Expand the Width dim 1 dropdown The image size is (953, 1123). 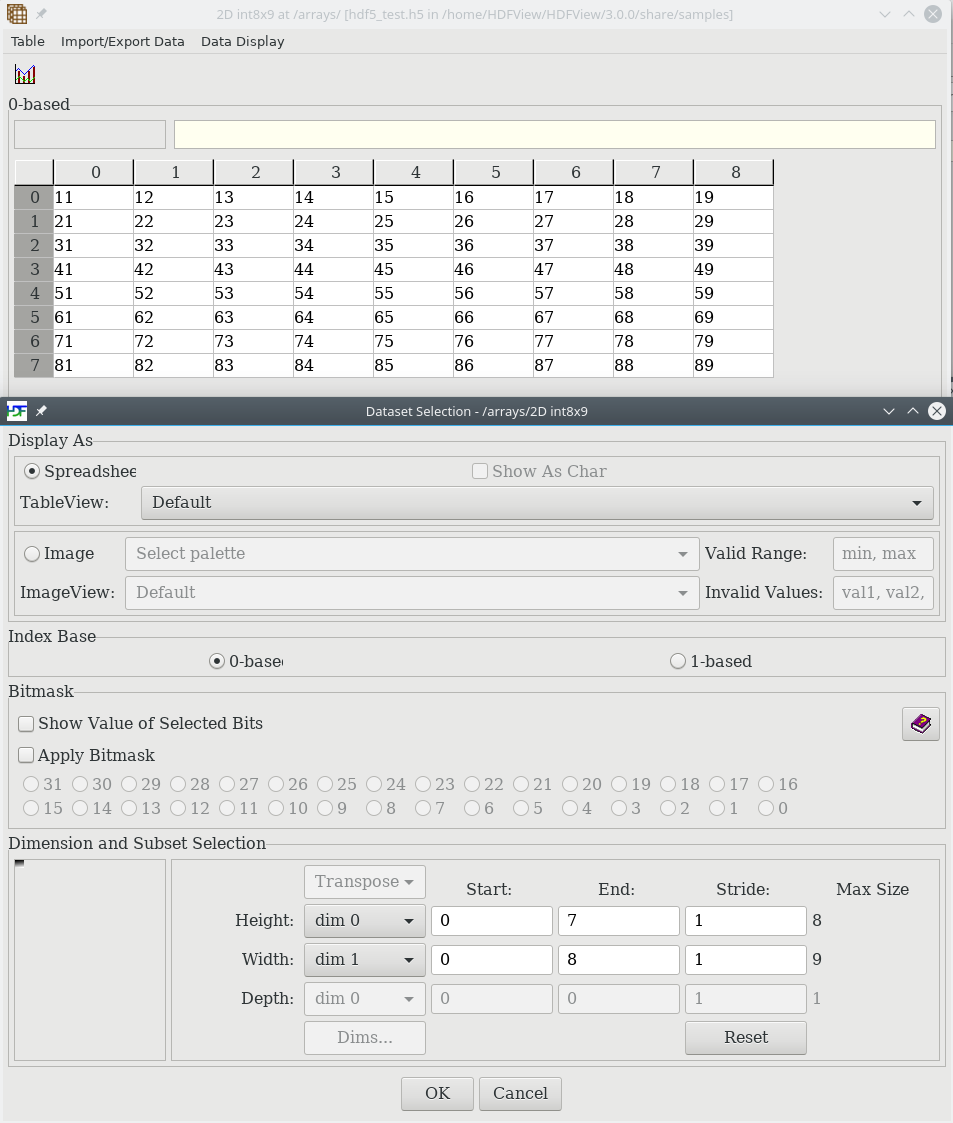[x=364, y=959]
